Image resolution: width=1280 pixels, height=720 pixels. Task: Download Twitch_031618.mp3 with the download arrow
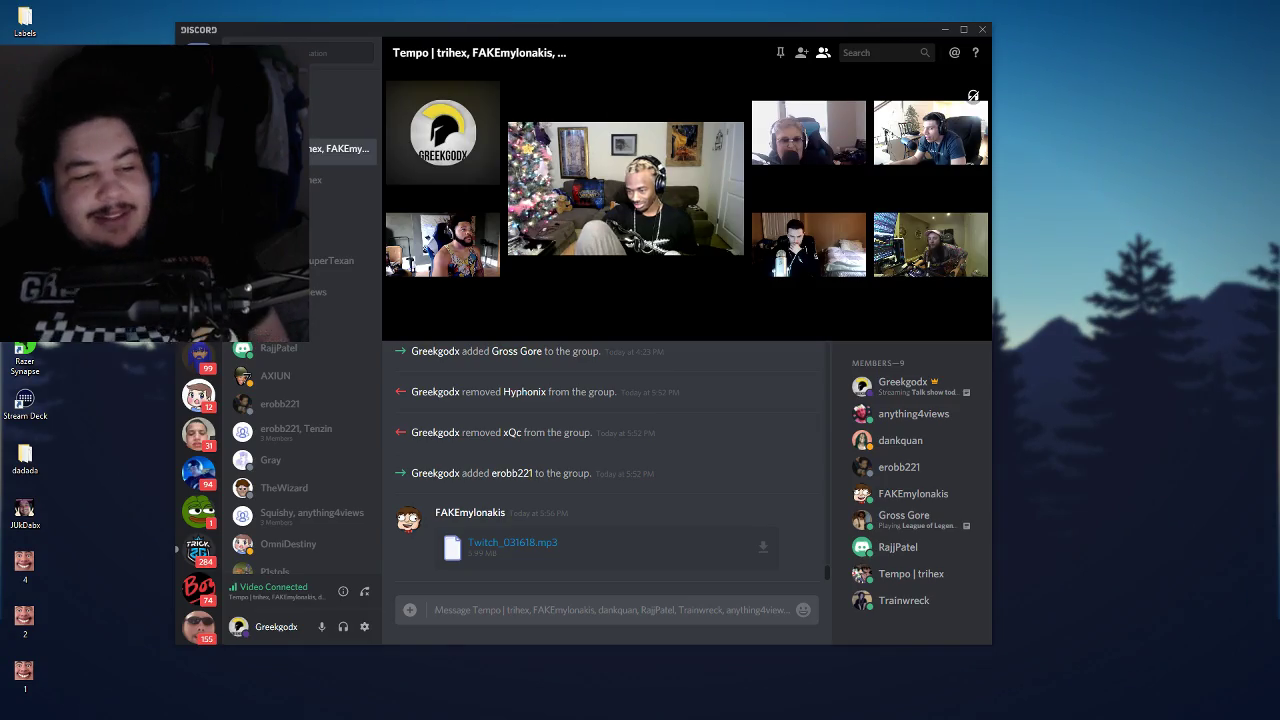763,547
